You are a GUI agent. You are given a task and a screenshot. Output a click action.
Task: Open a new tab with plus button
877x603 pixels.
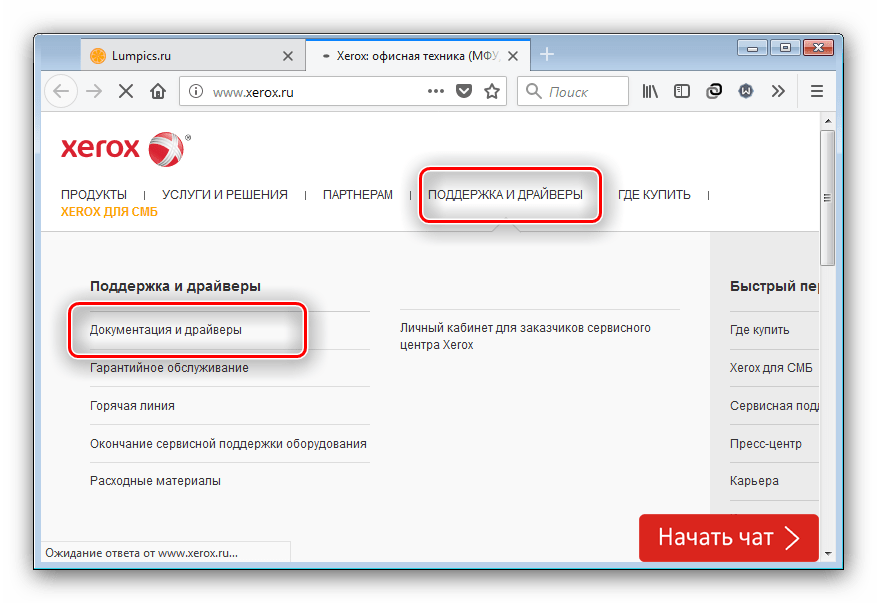pos(547,55)
